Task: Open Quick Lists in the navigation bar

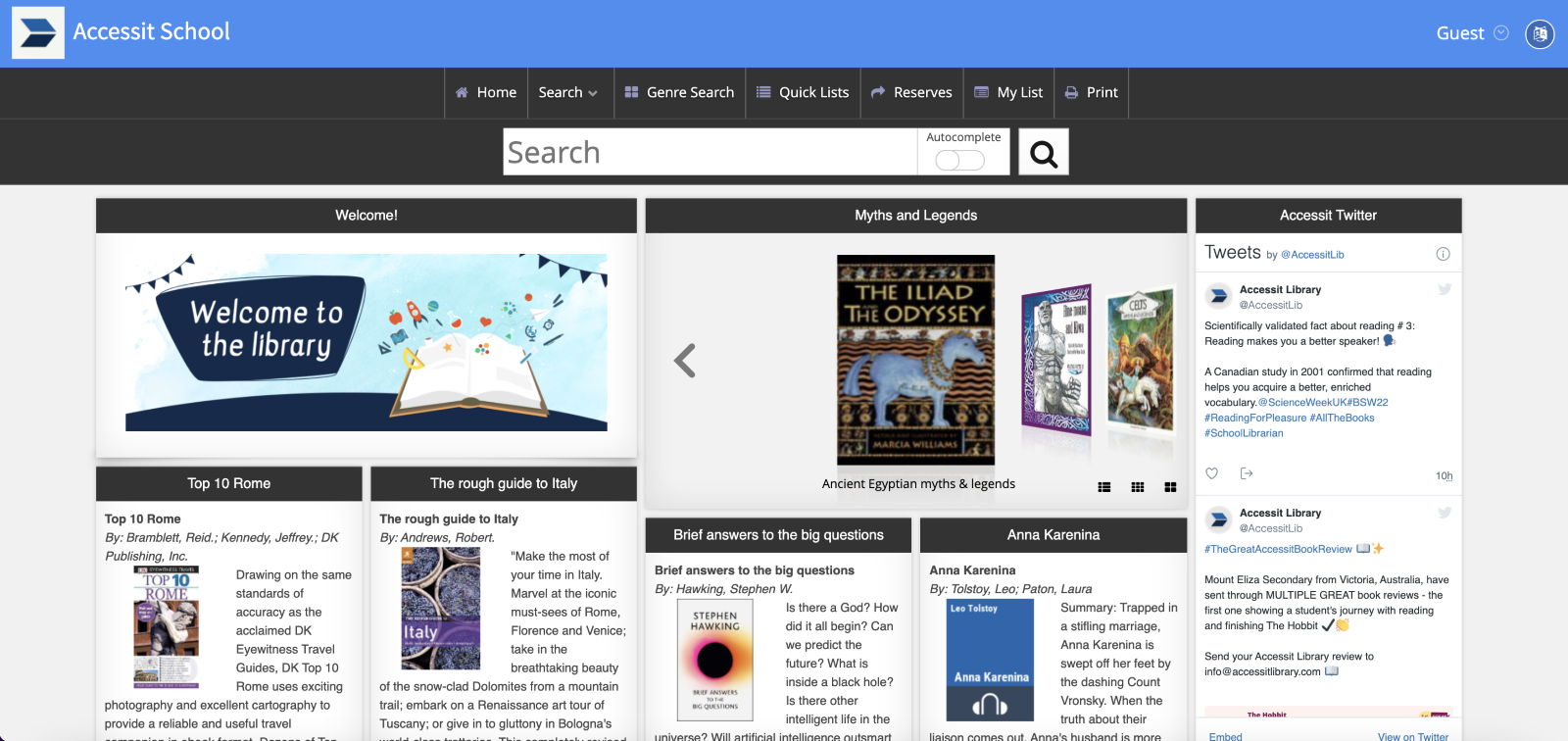Action: coord(803,92)
